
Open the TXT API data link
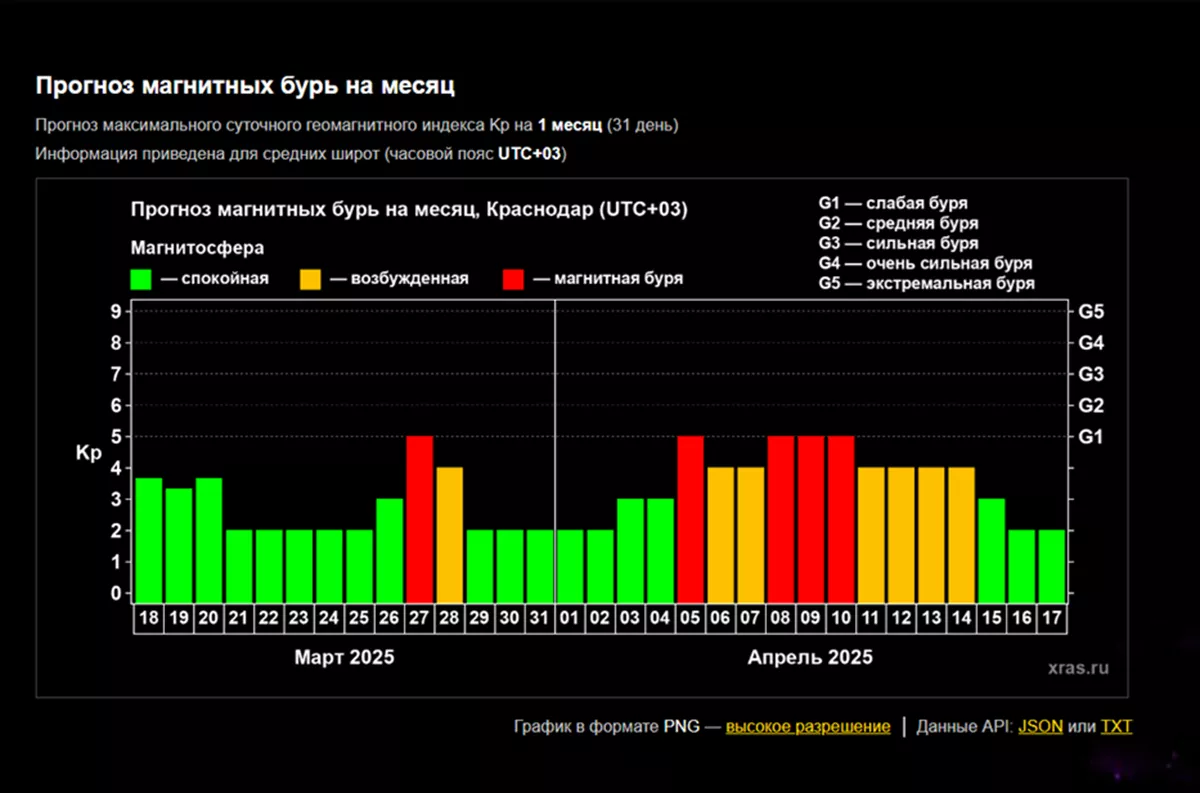pos(1116,727)
